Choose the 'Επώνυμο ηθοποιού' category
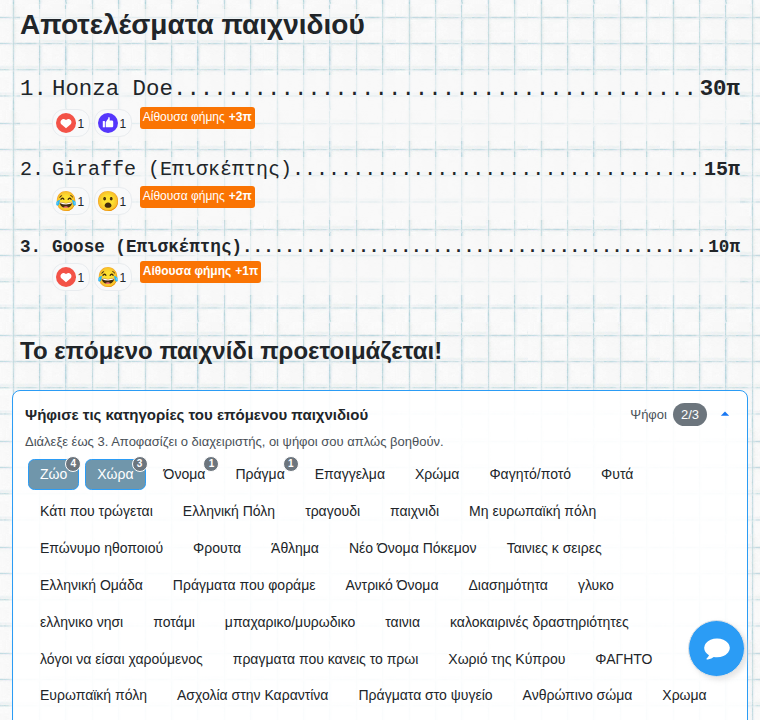 tap(101, 548)
